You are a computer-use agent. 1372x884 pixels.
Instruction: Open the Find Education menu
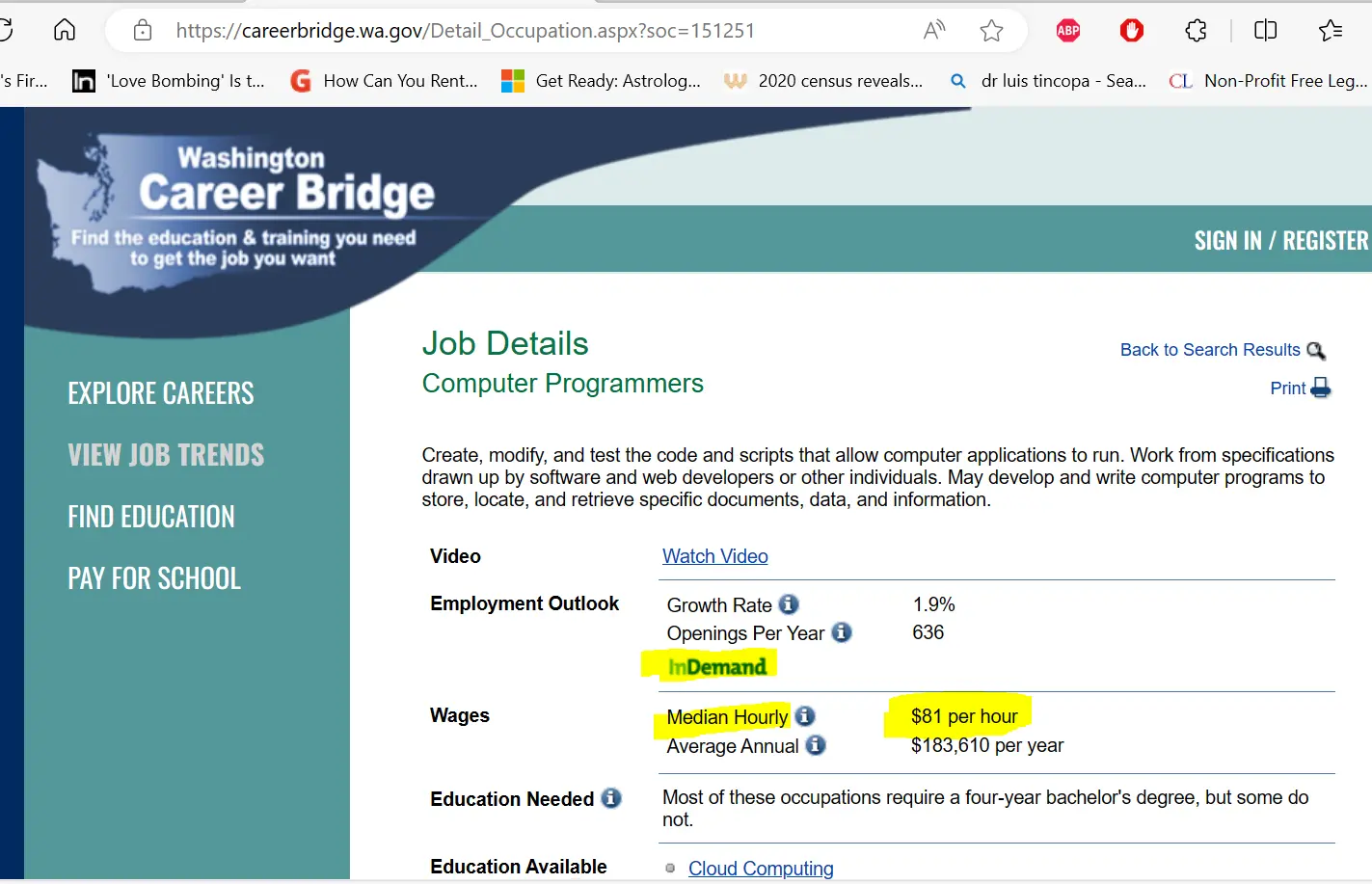click(x=151, y=517)
